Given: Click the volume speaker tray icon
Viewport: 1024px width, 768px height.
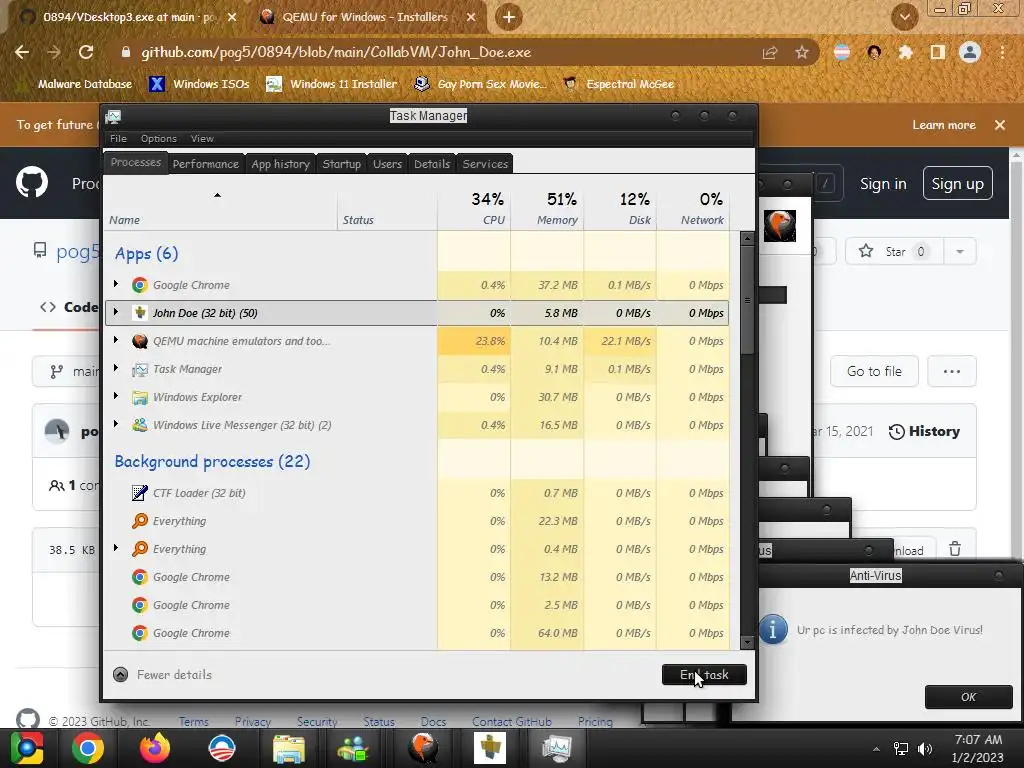Looking at the screenshot, I should tap(925, 749).
